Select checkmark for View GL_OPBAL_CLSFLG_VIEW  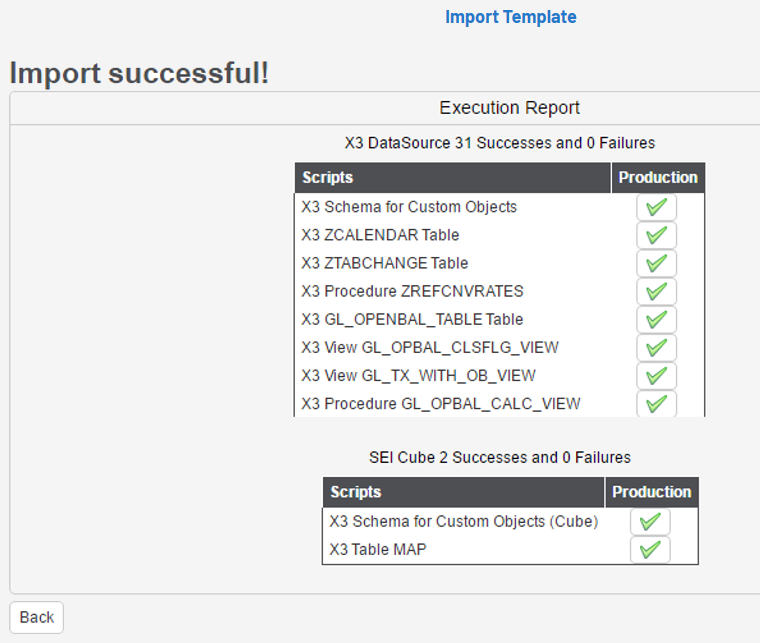click(x=656, y=347)
